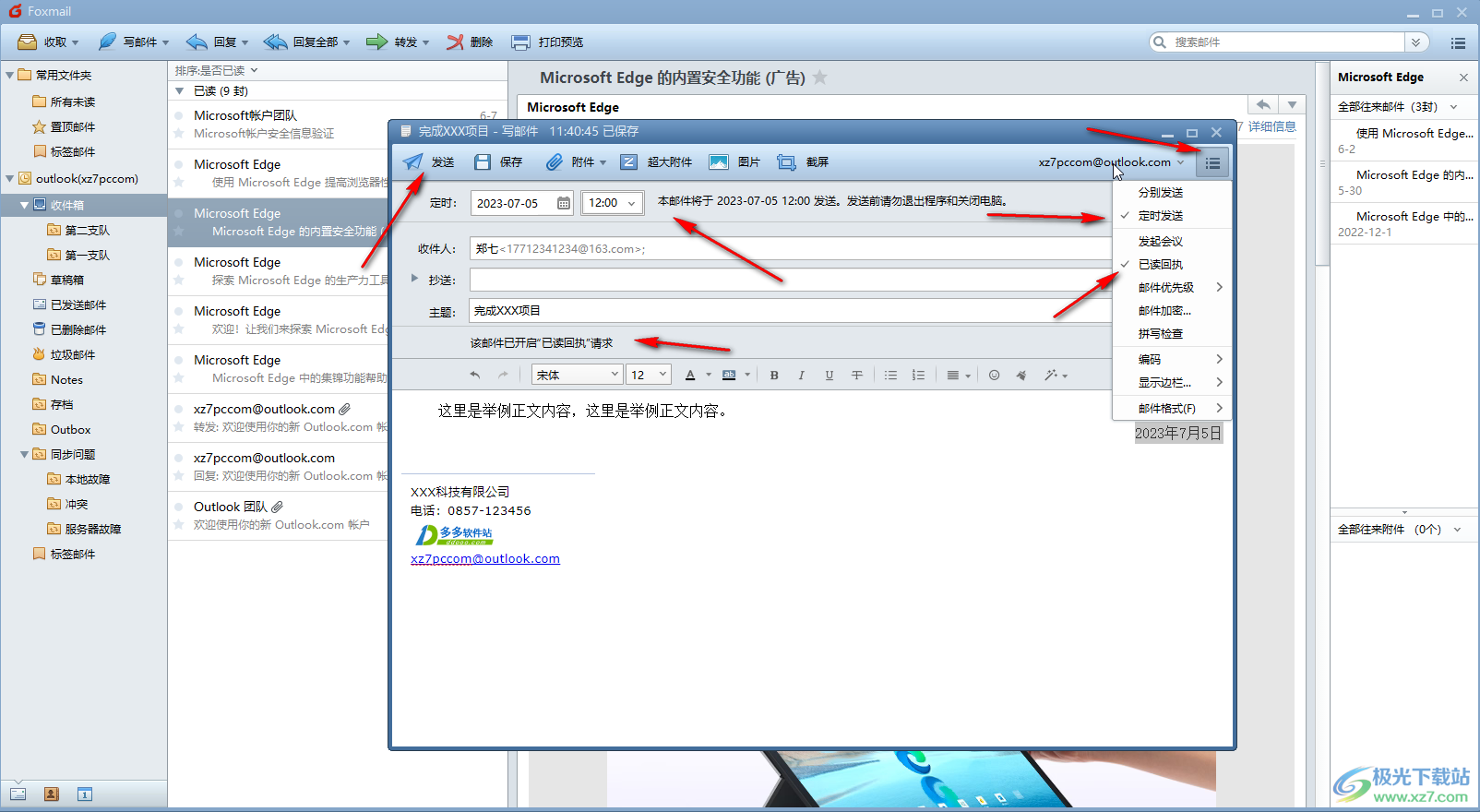The width and height of the screenshot is (1480, 812).
Task: Click the Forward (转发) green arrow icon
Action: click(x=376, y=42)
